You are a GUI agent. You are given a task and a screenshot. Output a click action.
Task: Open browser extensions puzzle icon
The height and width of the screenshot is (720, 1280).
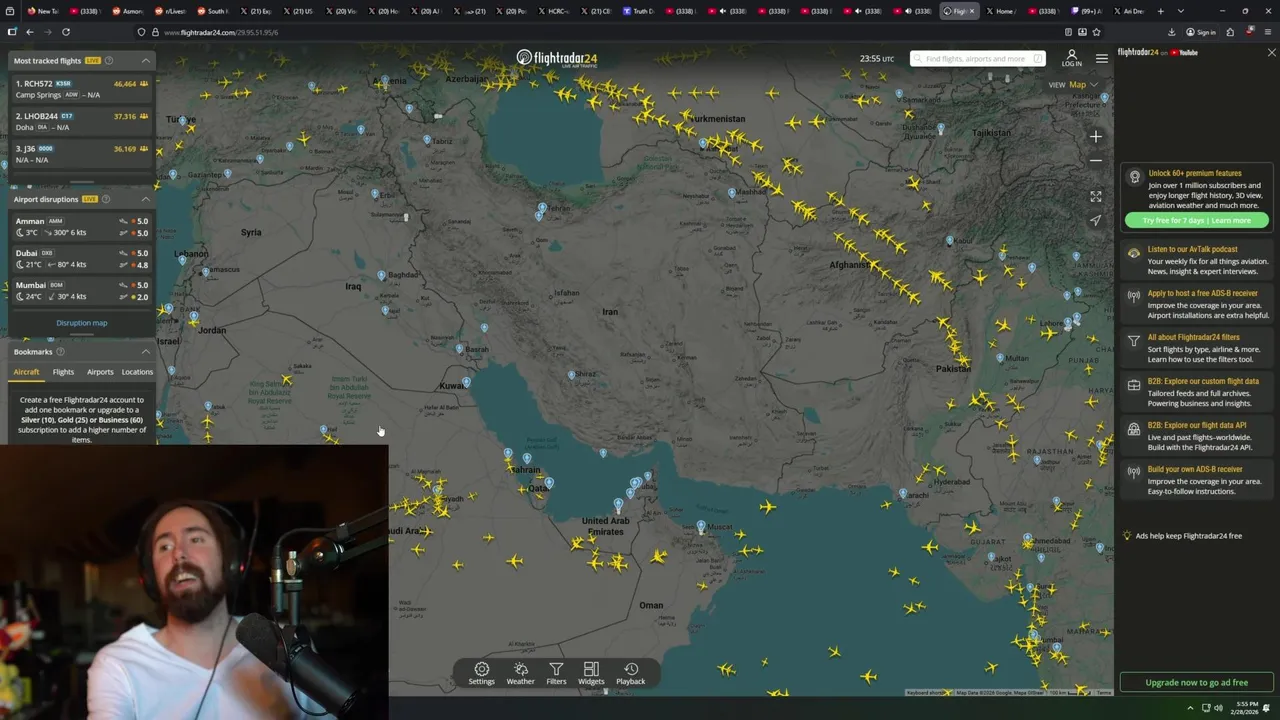click(1230, 32)
